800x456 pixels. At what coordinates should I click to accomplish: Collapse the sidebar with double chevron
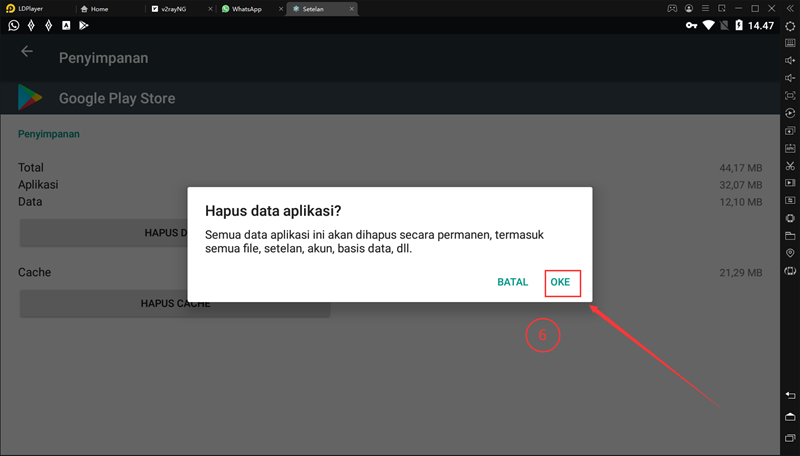(x=790, y=8)
